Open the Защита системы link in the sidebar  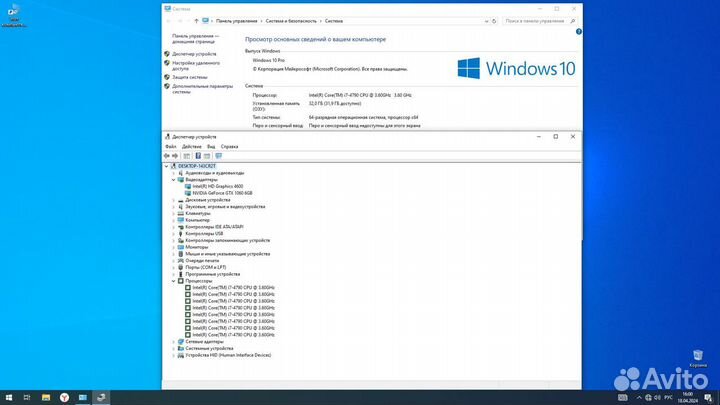(189, 76)
